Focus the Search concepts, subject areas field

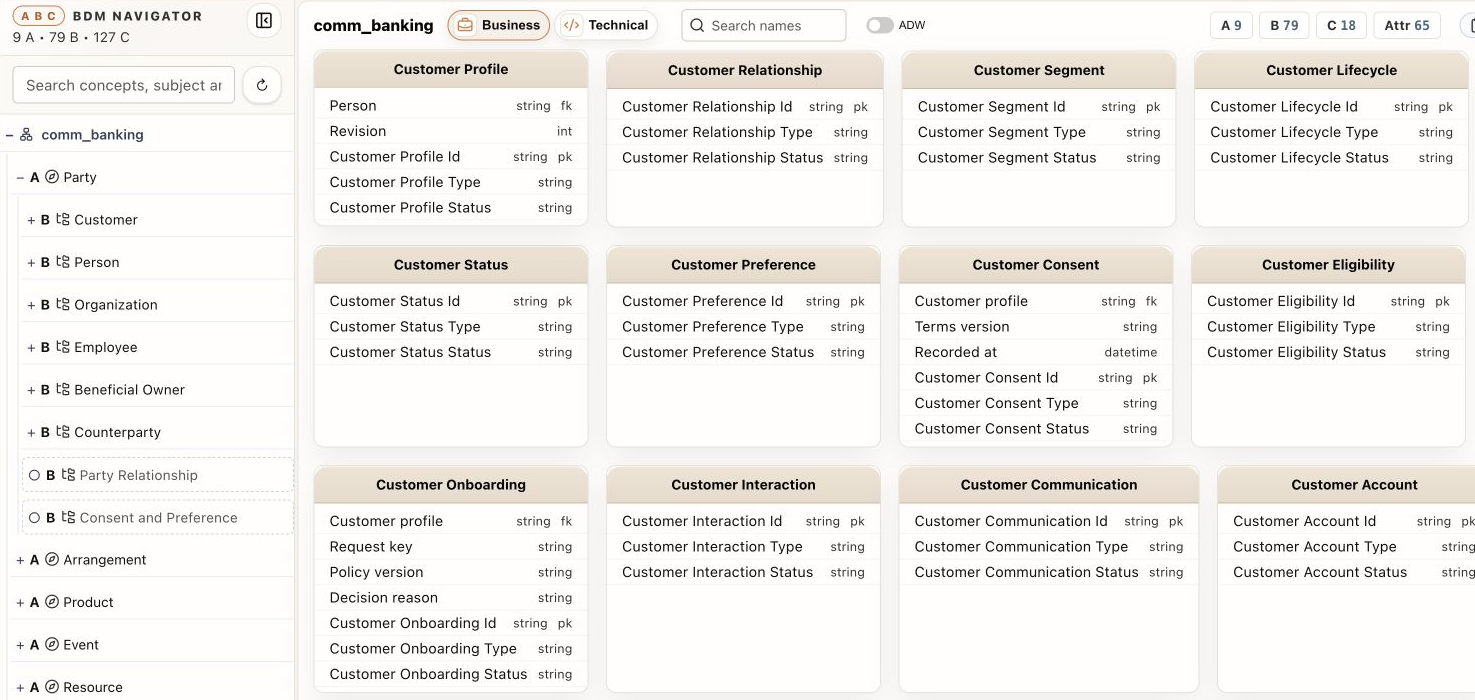pyautogui.click(x=124, y=85)
